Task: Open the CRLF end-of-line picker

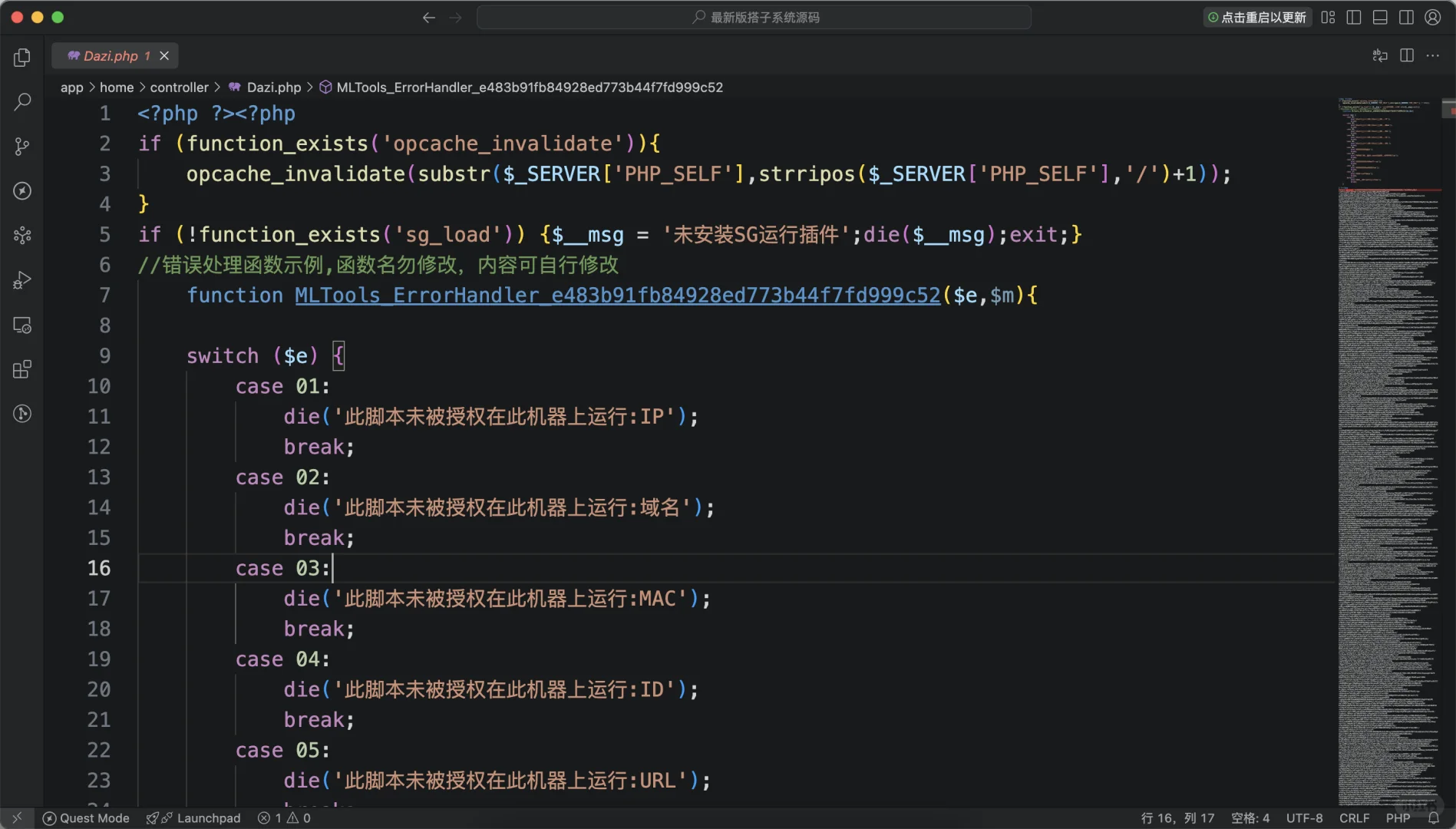Action: [x=1355, y=818]
